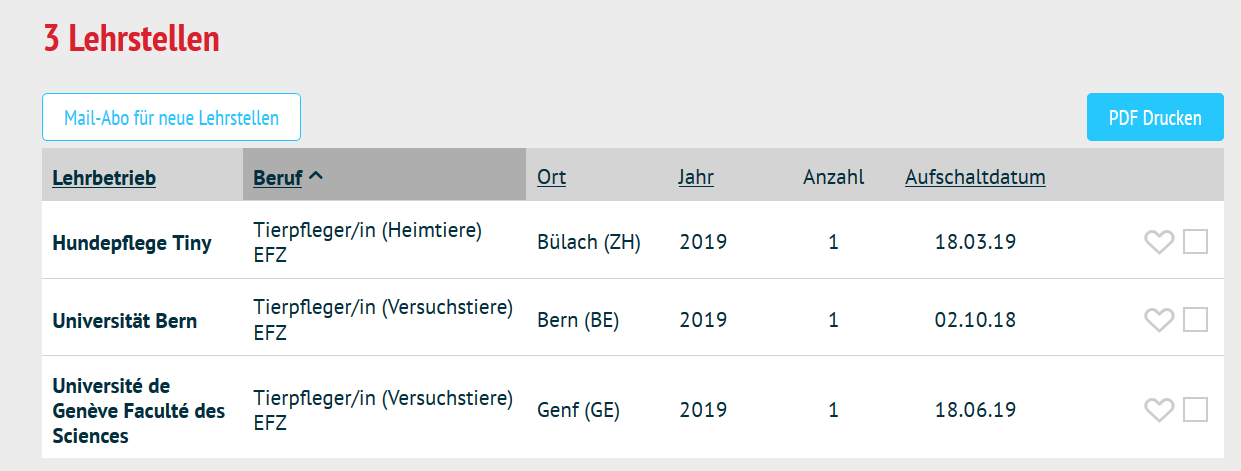Open the Hundepflege Tiny company entry
Viewport: 1241px width, 471px height.
(132, 243)
